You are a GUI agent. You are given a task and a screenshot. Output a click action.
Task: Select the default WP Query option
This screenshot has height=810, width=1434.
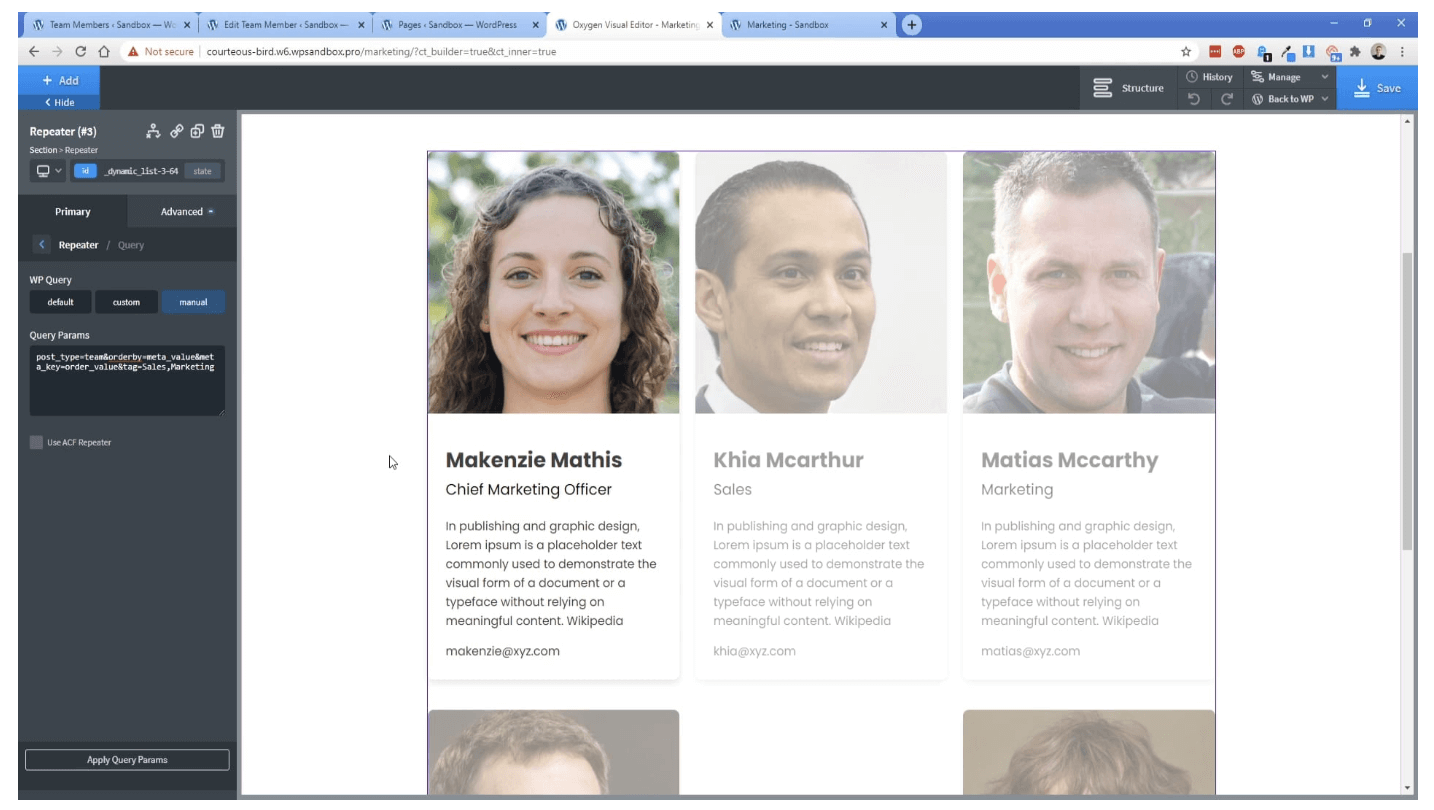pyautogui.click(x=60, y=302)
